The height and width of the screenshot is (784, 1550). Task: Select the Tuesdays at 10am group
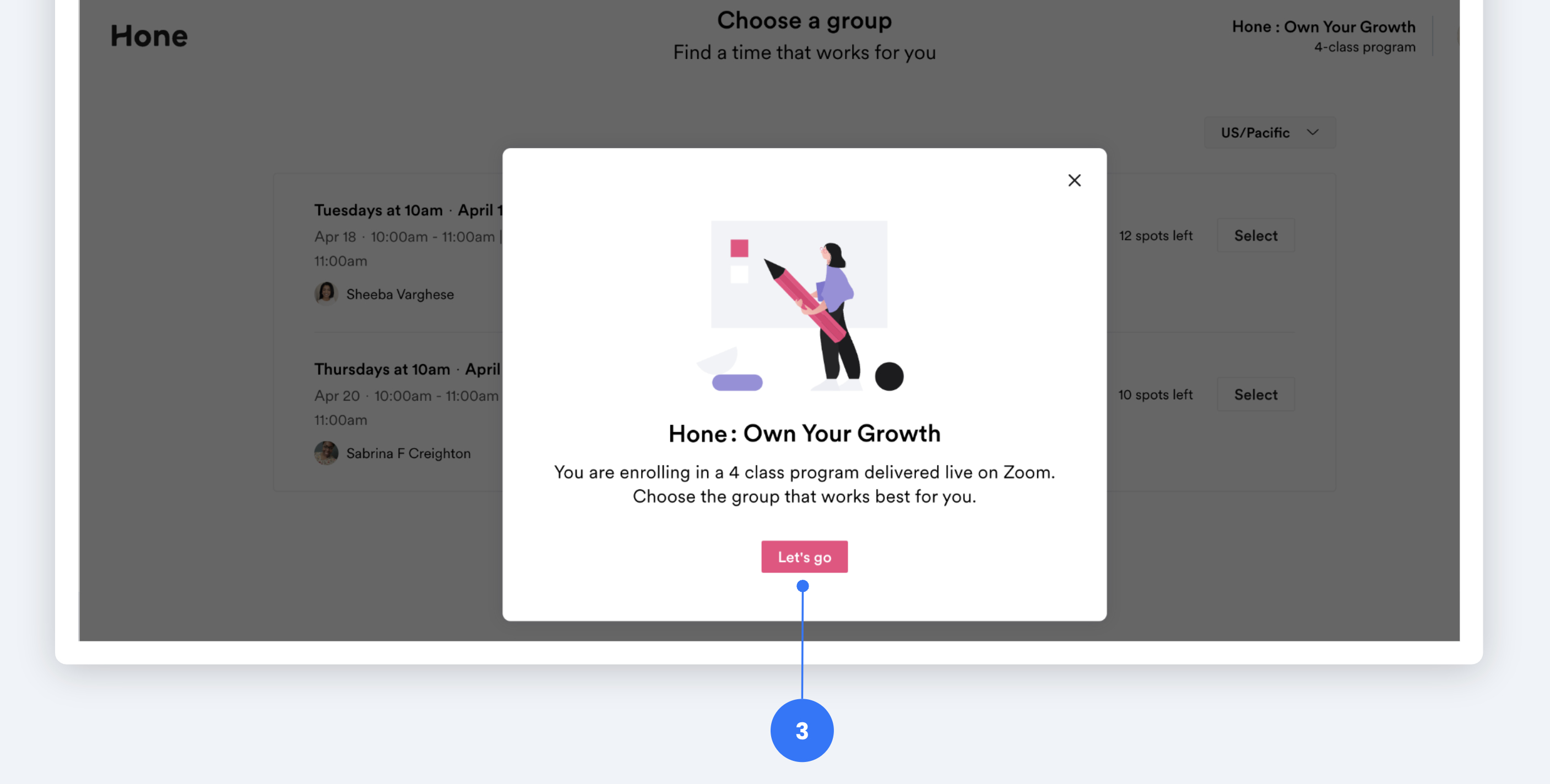pyautogui.click(x=1255, y=236)
